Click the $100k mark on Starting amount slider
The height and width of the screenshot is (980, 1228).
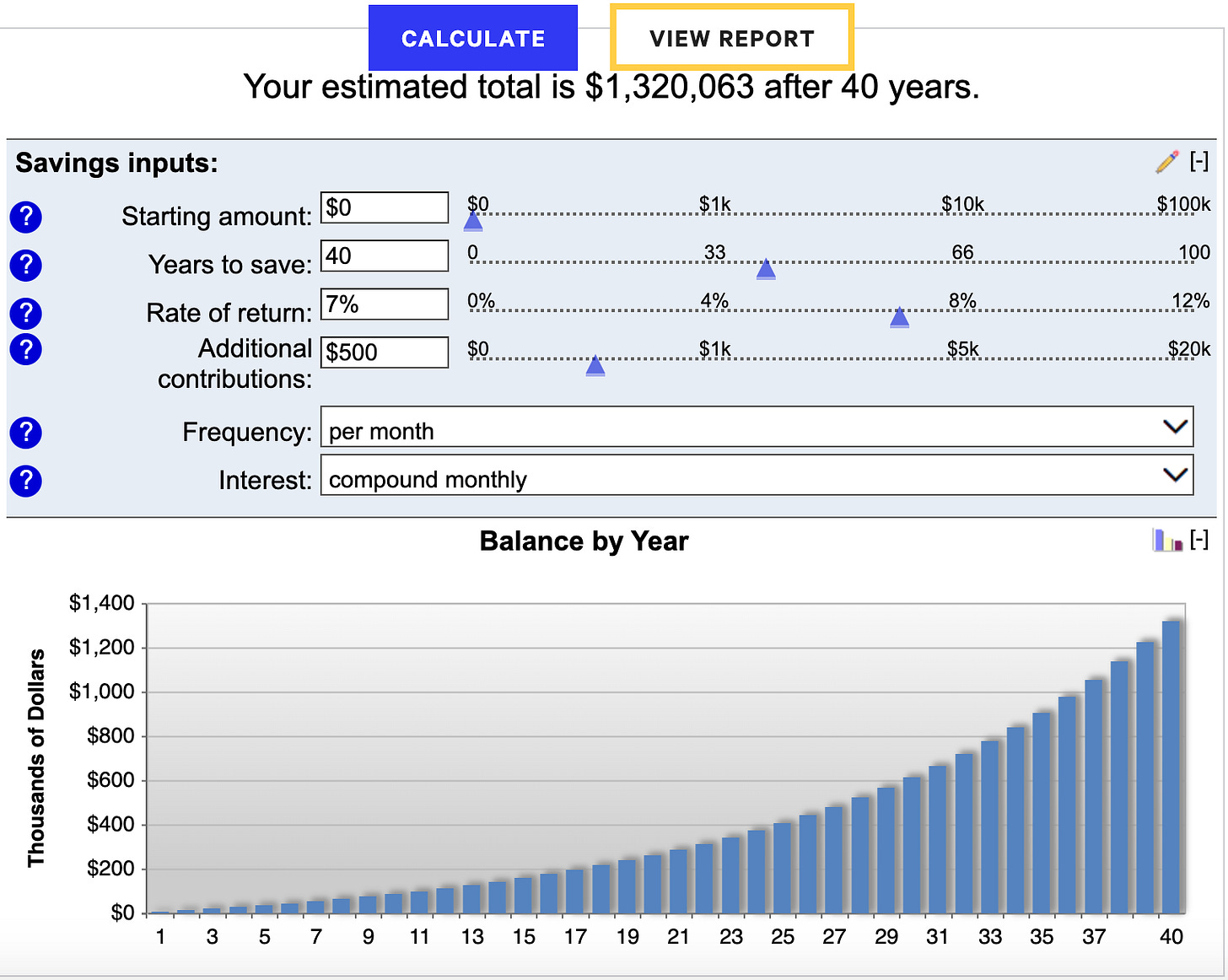[1183, 204]
